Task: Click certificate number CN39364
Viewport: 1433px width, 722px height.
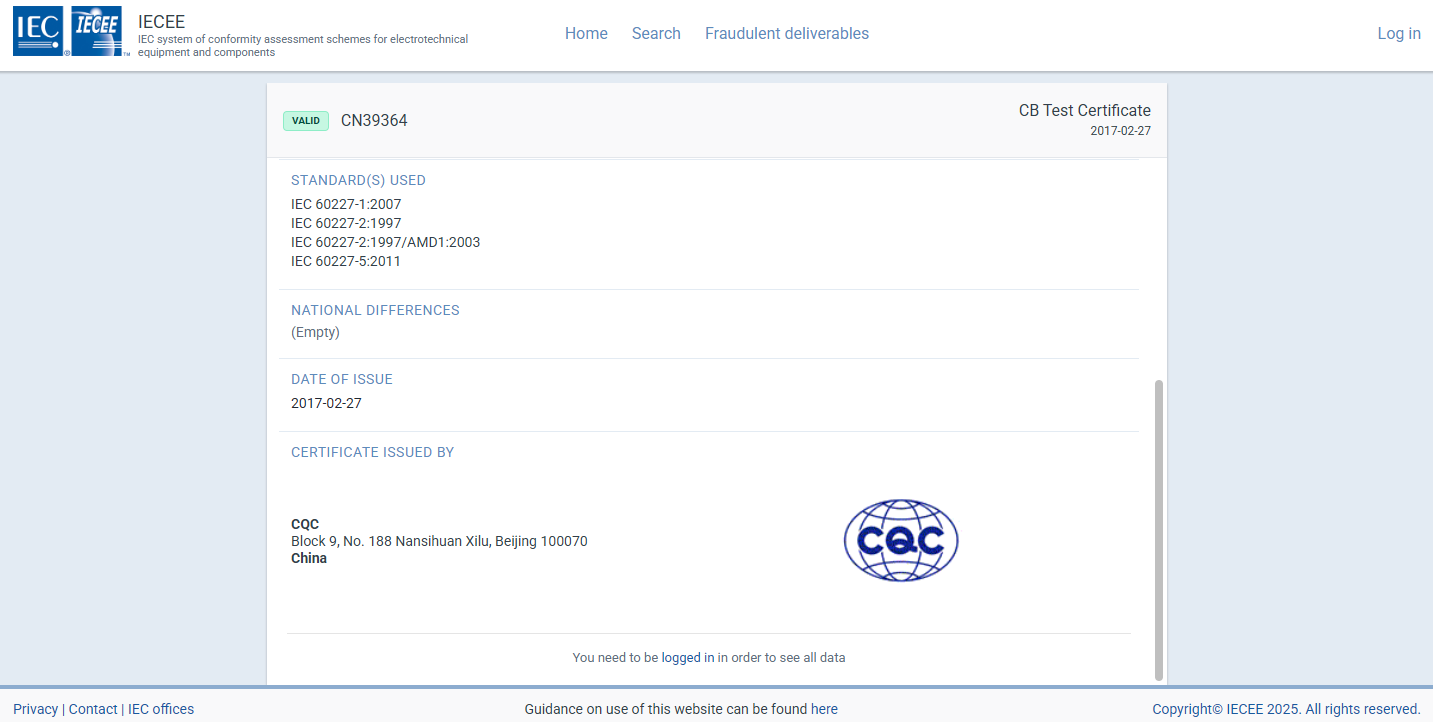Action: tap(374, 121)
